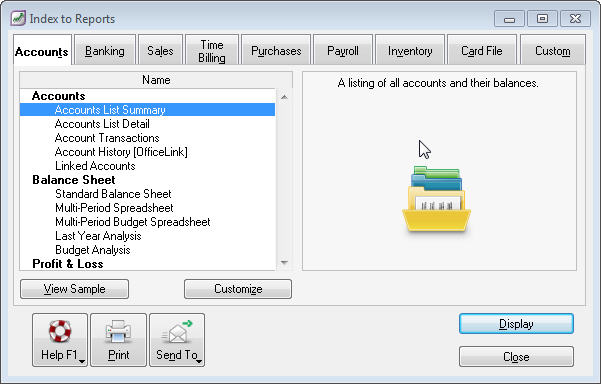The image size is (601, 384).
Task: Click the Close button
Action: 516,357
